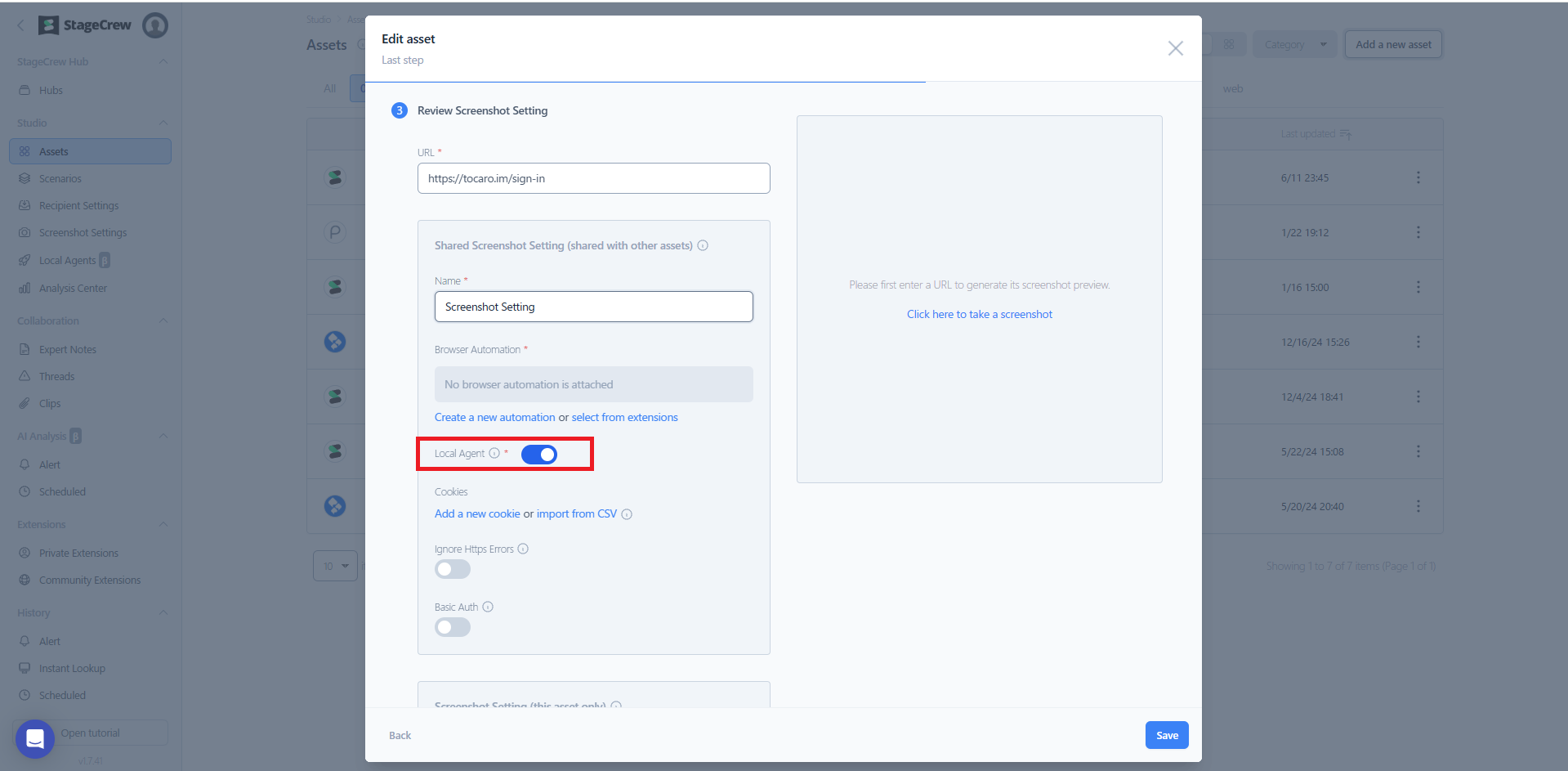Go to Analysis Center in sidebar
Screen dimensions: 1568x771
(x=73, y=289)
